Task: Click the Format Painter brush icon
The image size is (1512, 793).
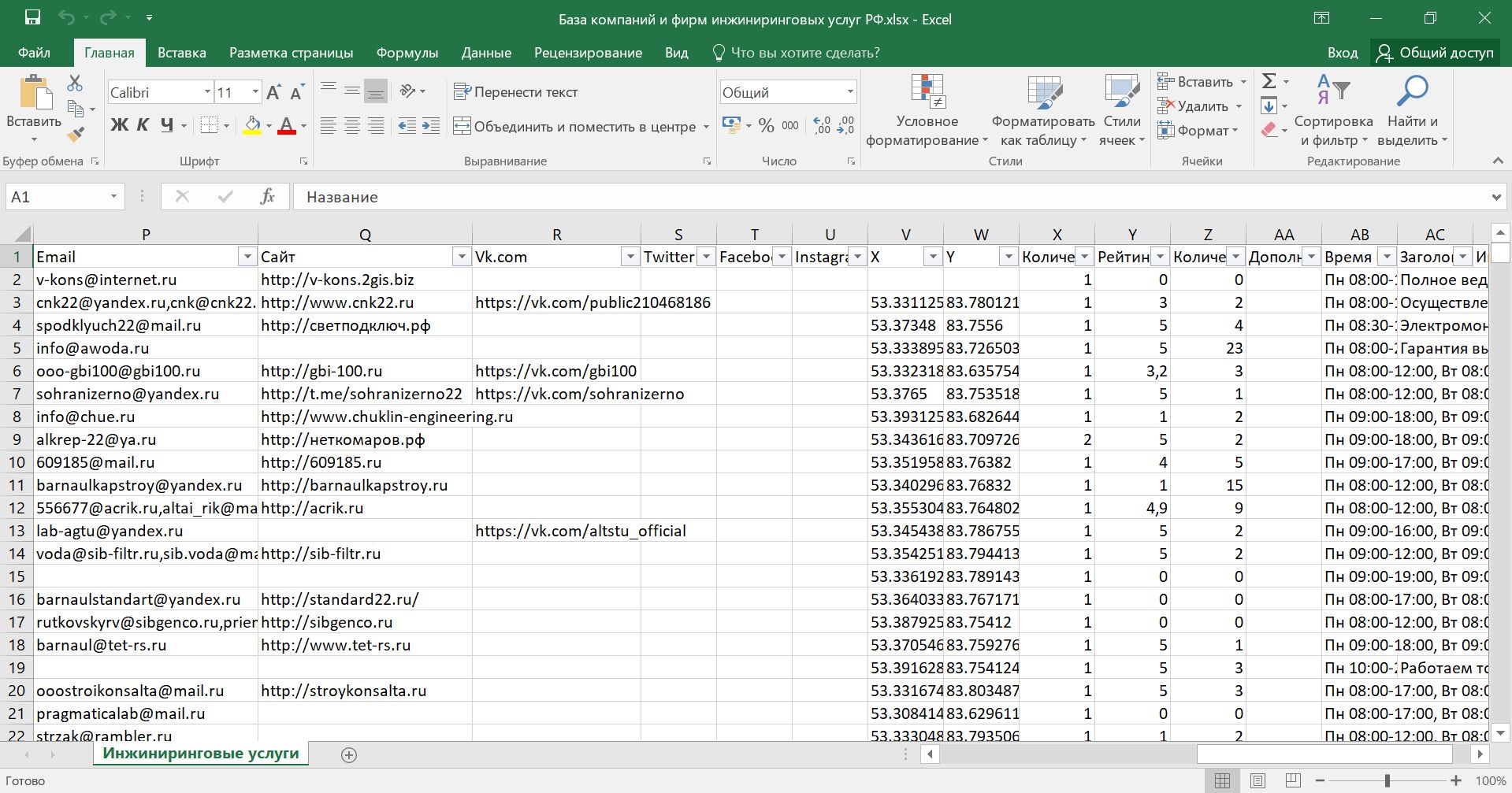Action: pyautogui.click(x=76, y=135)
